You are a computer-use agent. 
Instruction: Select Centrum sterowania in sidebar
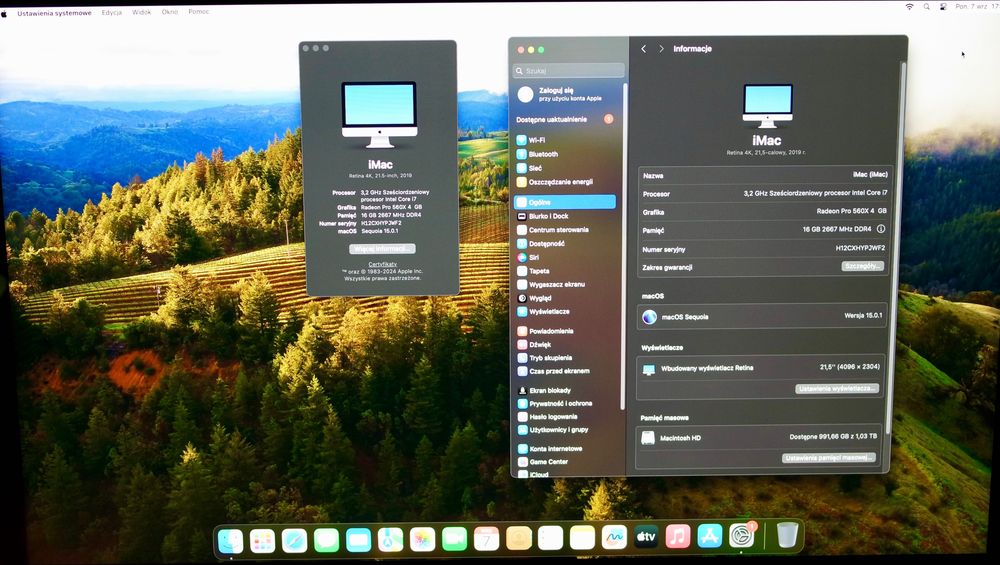coord(566,230)
